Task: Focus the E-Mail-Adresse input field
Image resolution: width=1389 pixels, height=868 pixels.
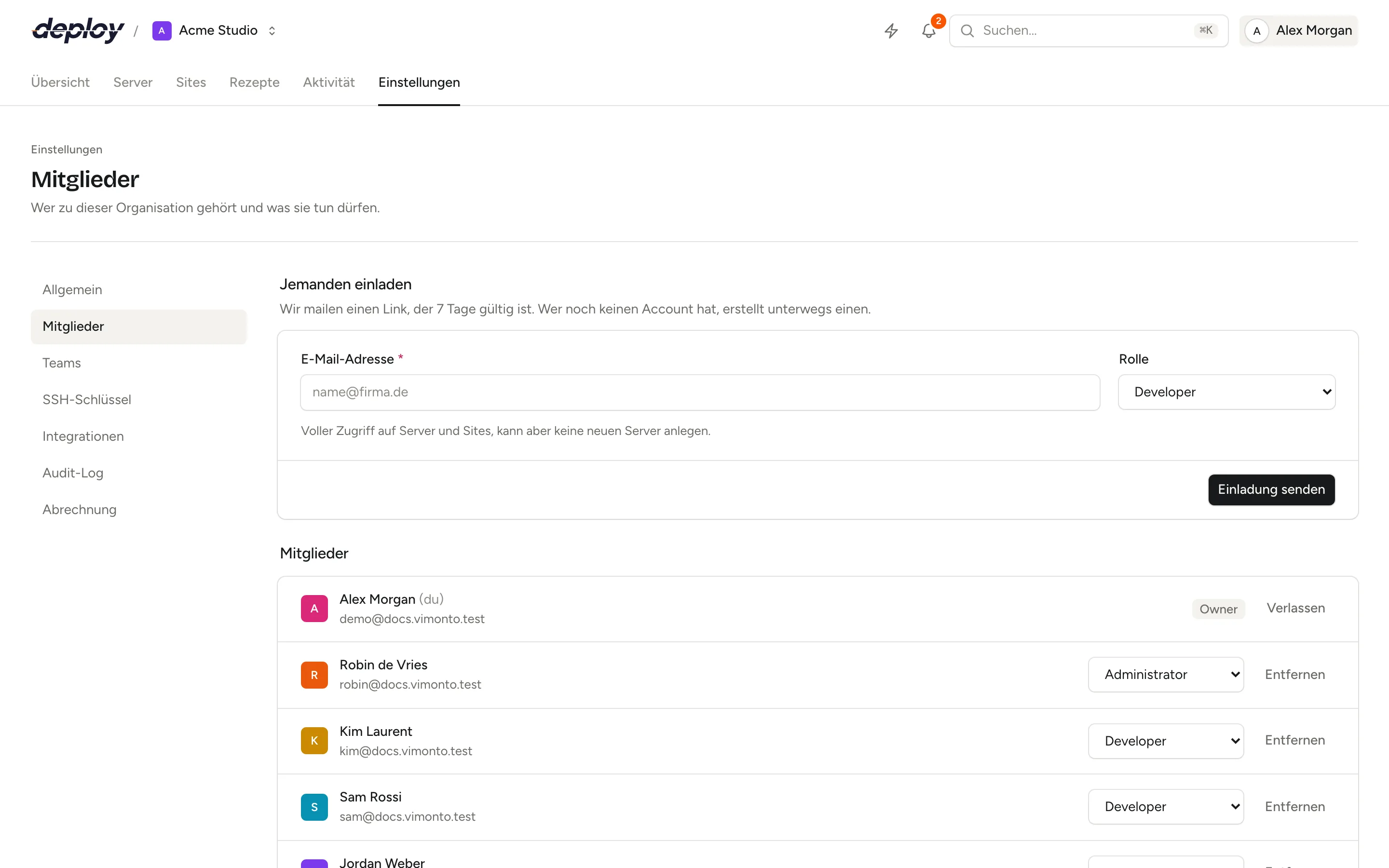Action: click(700, 392)
